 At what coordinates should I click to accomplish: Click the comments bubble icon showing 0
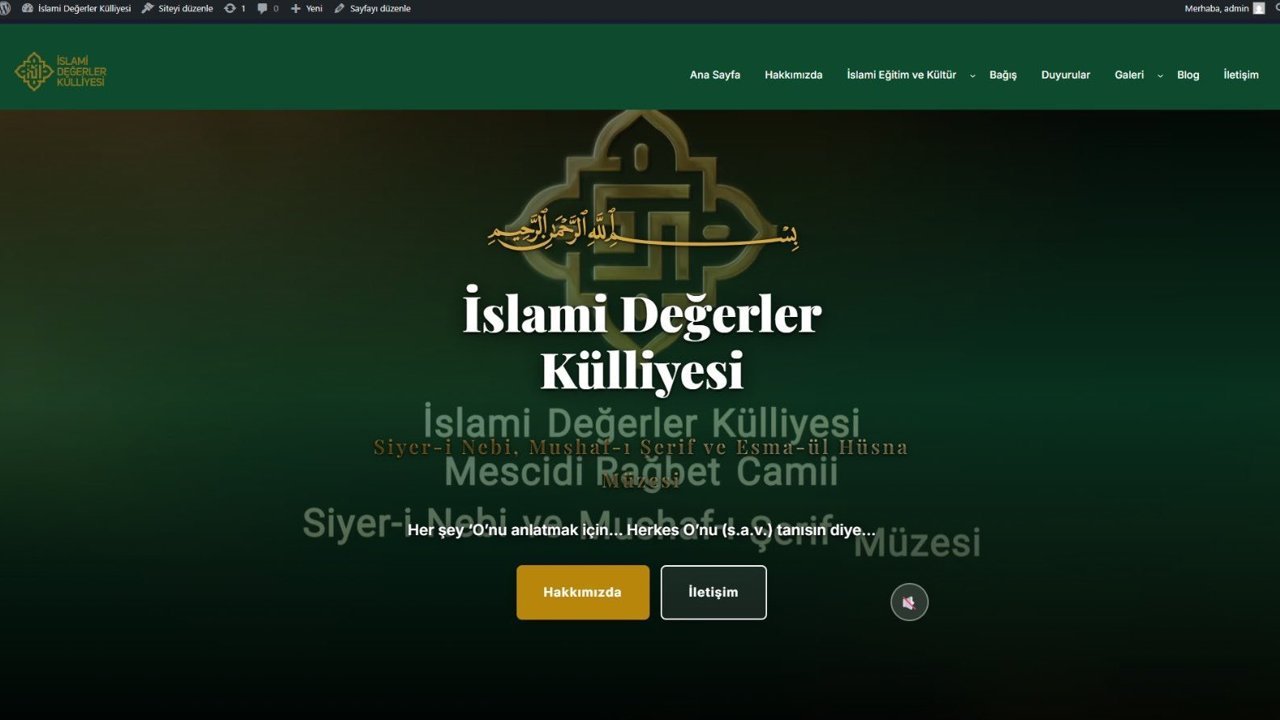[265, 8]
